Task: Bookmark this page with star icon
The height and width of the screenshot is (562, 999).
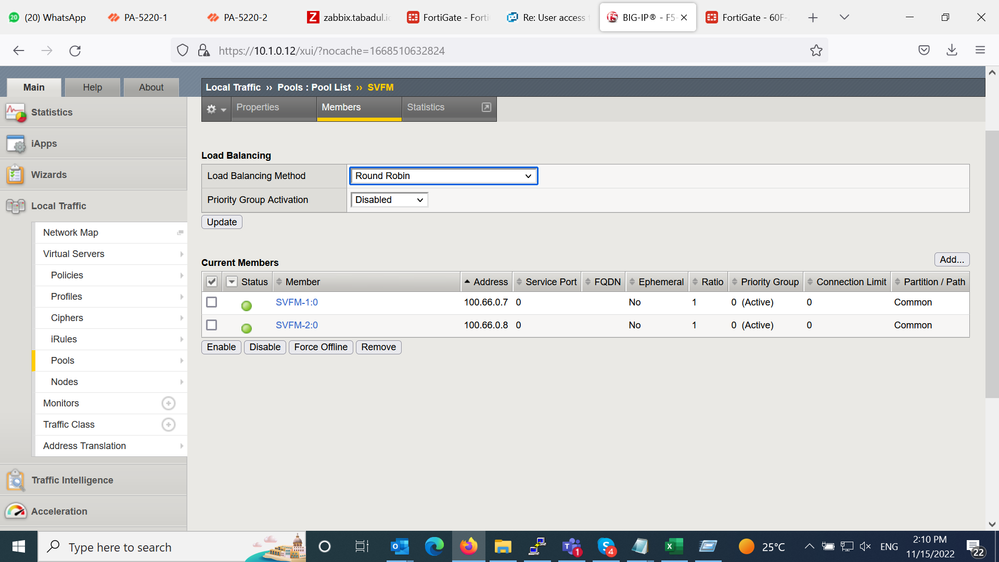Action: tap(816, 50)
